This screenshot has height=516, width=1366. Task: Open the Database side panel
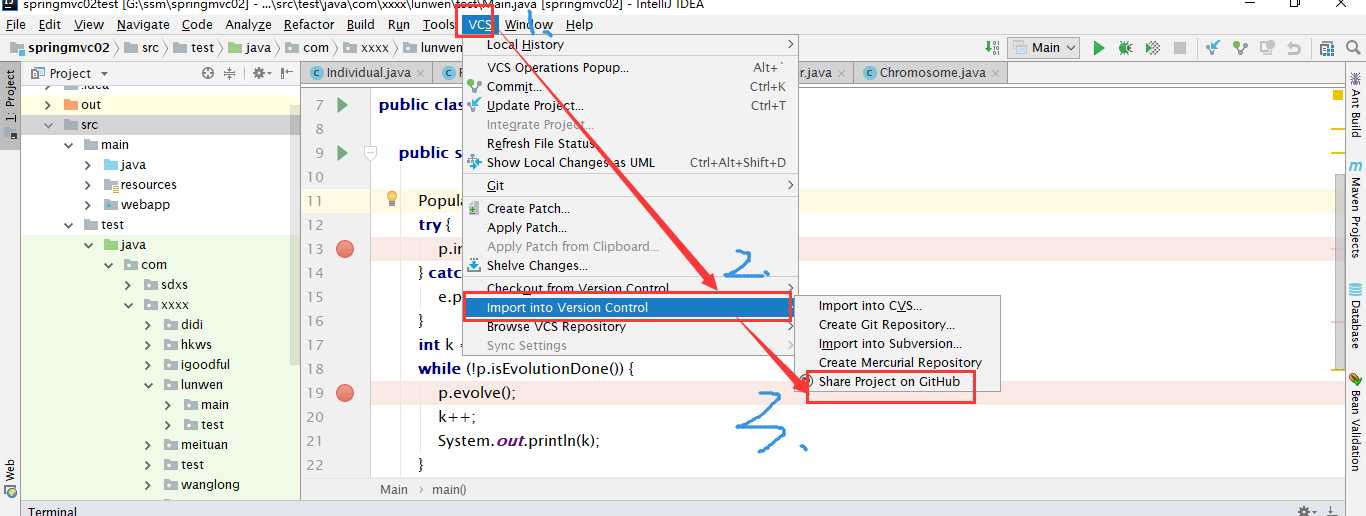coord(1355,318)
